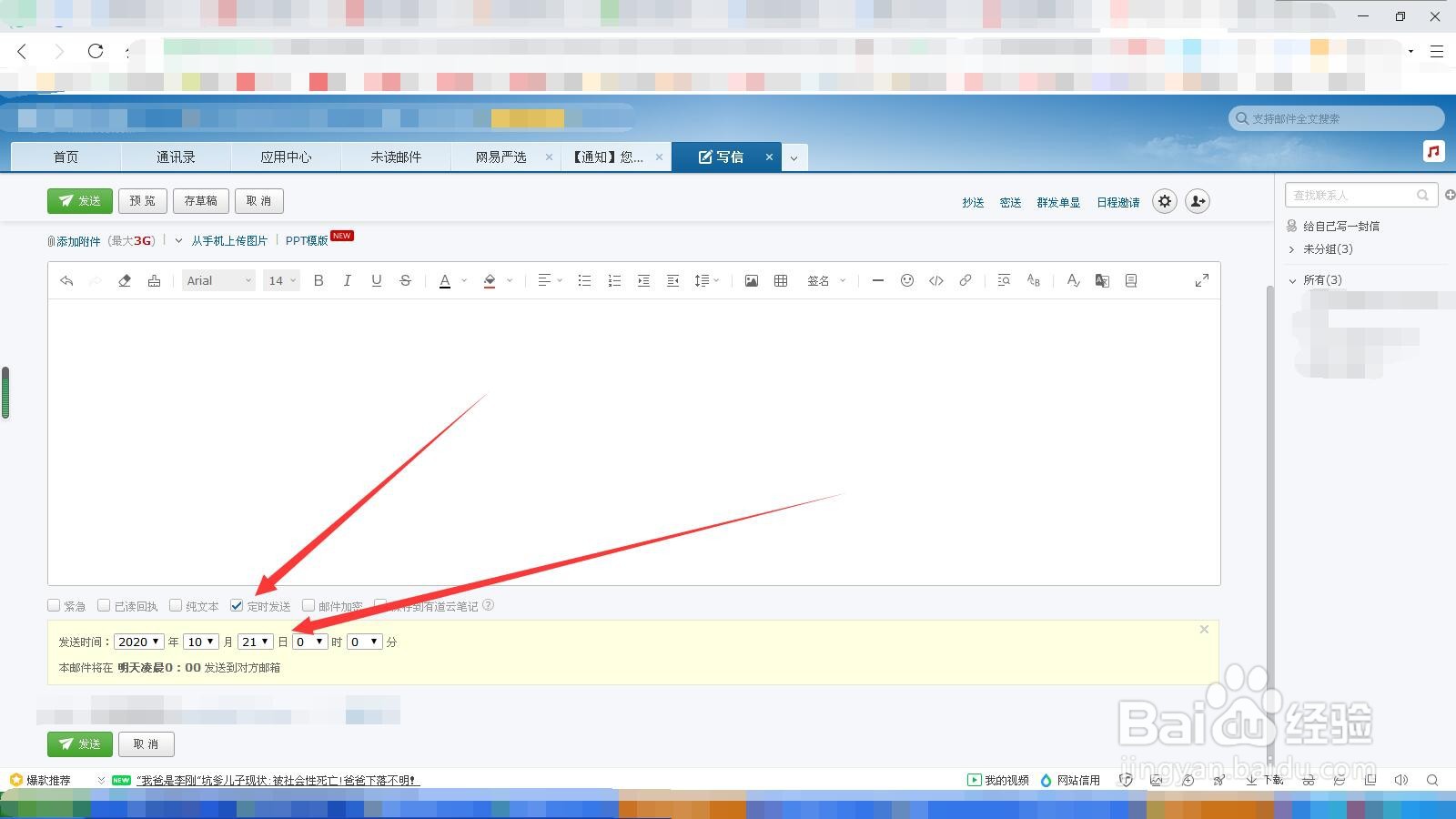The width and height of the screenshot is (1456, 819).
Task: Open the 签名 signature dropdown
Action: point(826,281)
